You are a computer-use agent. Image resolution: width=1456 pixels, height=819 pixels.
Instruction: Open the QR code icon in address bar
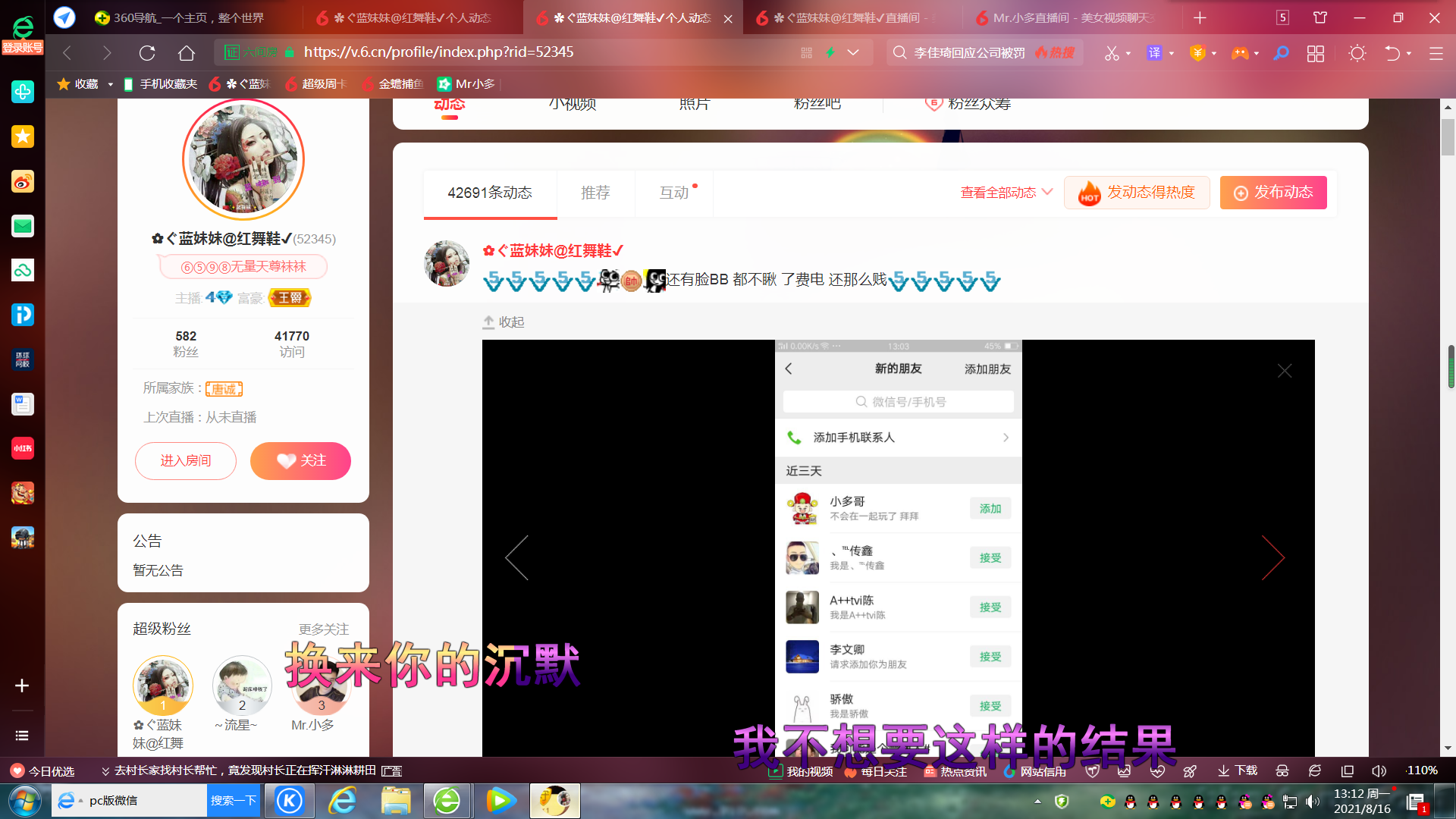click(806, 52)
